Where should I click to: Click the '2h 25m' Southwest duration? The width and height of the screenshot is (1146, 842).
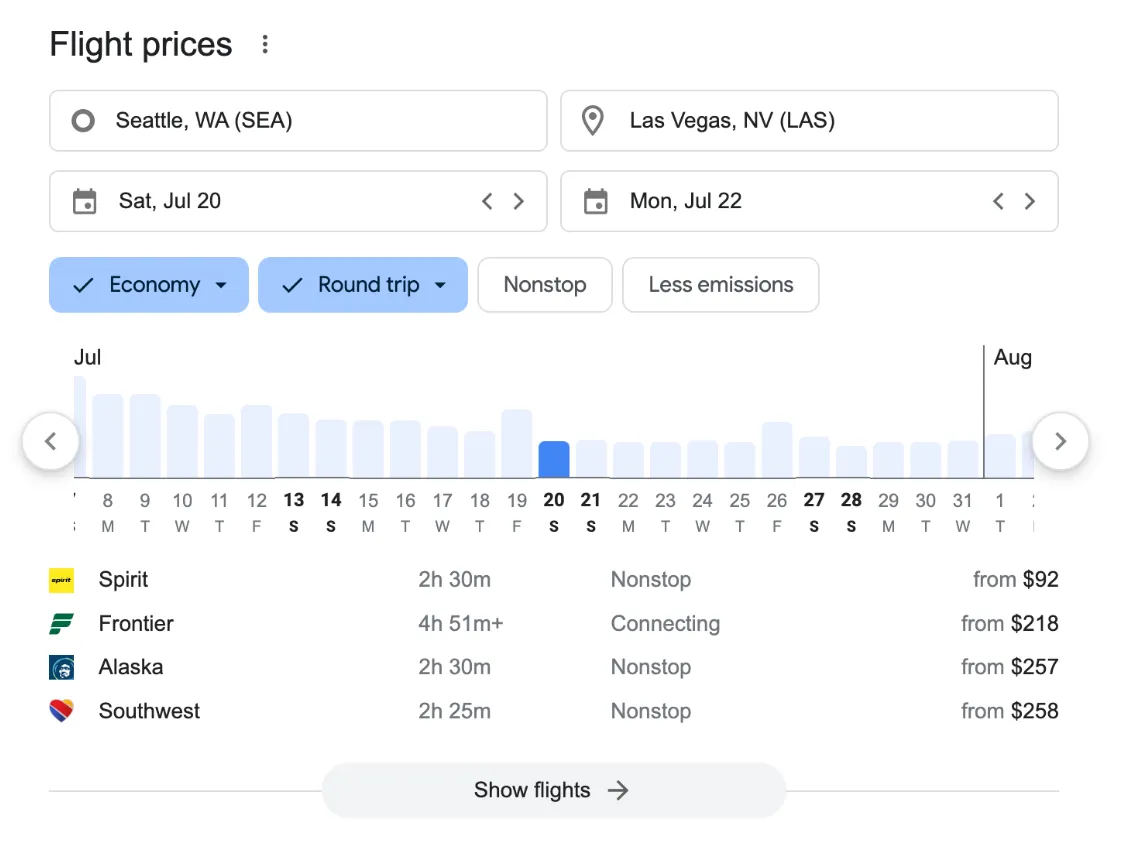tap(455, 711)
